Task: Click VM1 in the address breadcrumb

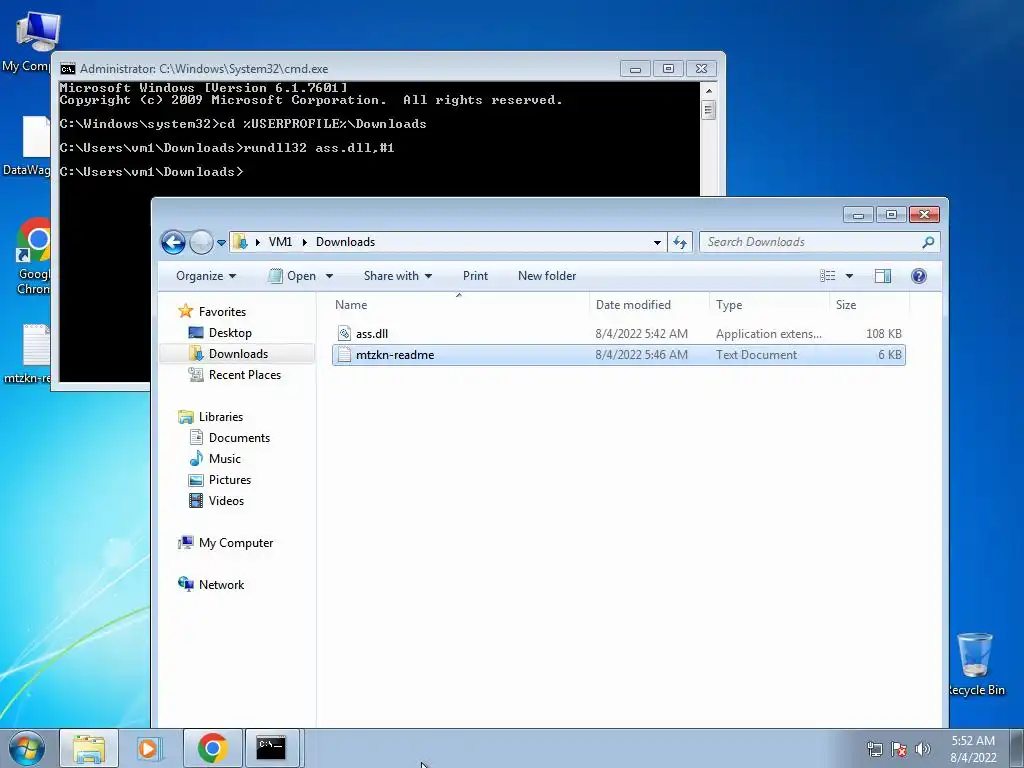Action: [280, 242]
